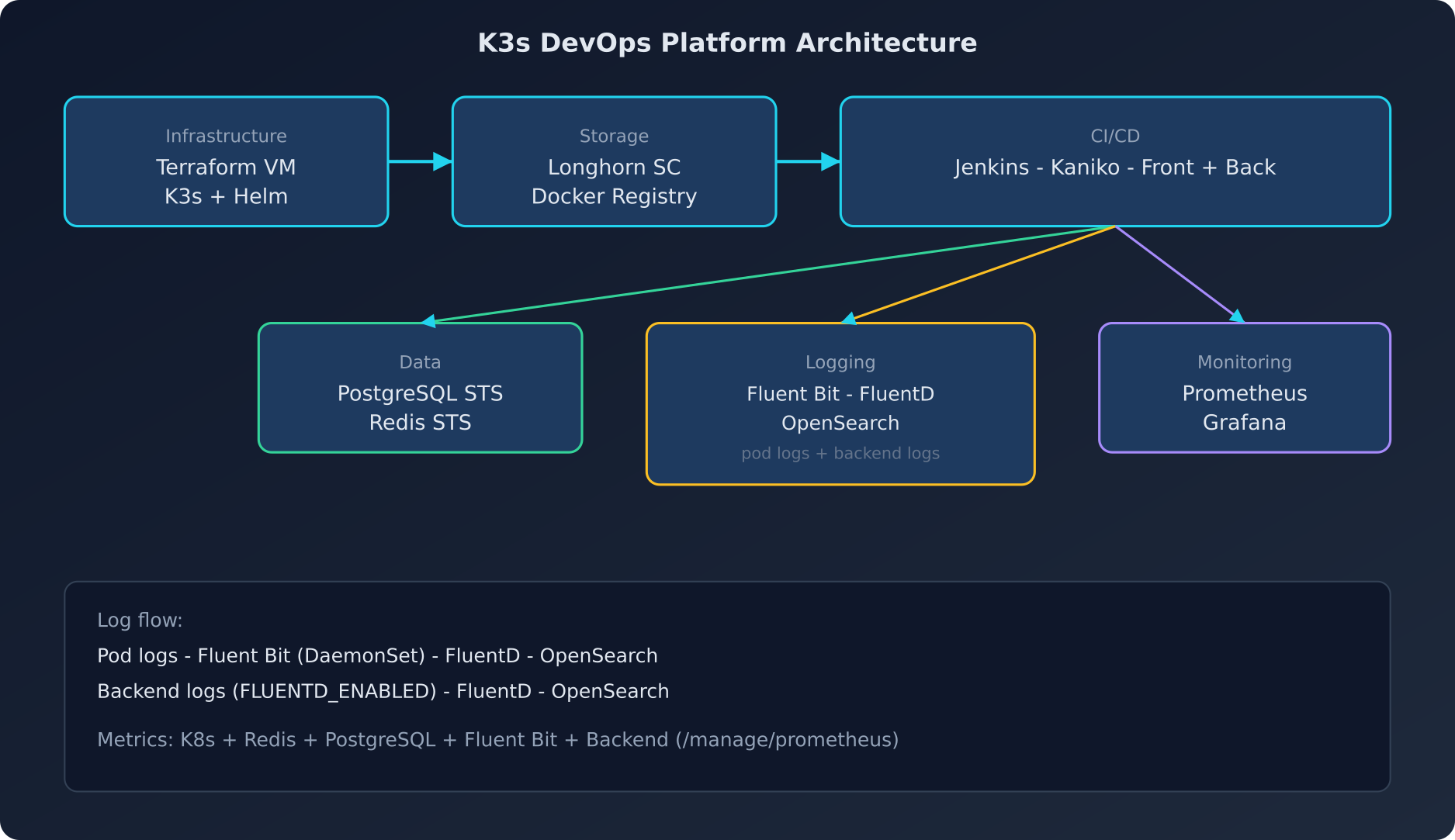The height and width of the screenshot is (840, 1455).
Task: Click "OpenSearch" in the Logging box
Action: [840, 423]
